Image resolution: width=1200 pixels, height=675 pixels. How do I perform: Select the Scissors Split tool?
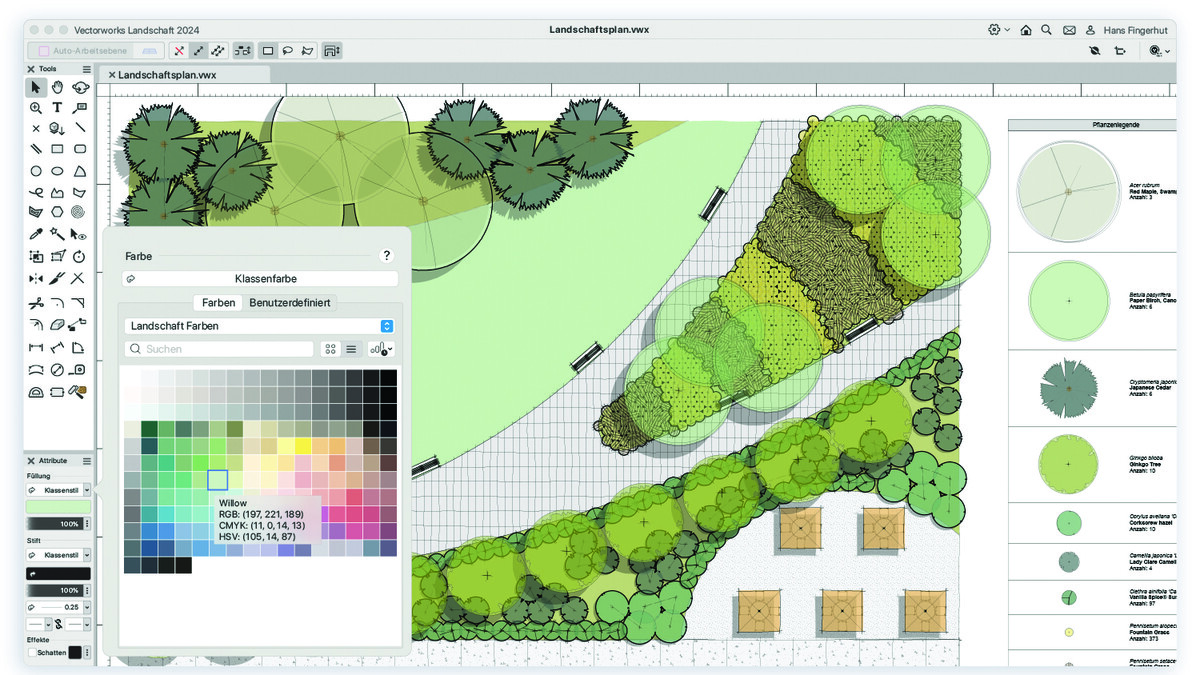[x=36, y=303]
